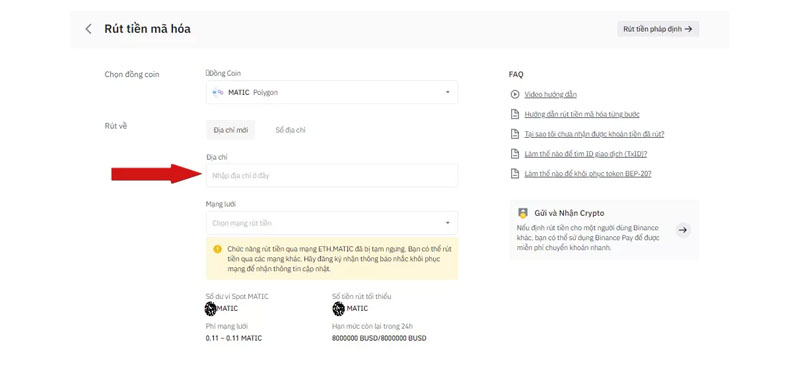Click the Rút về section label
This screenshot has width=800, height=365.
click(116, 126)
